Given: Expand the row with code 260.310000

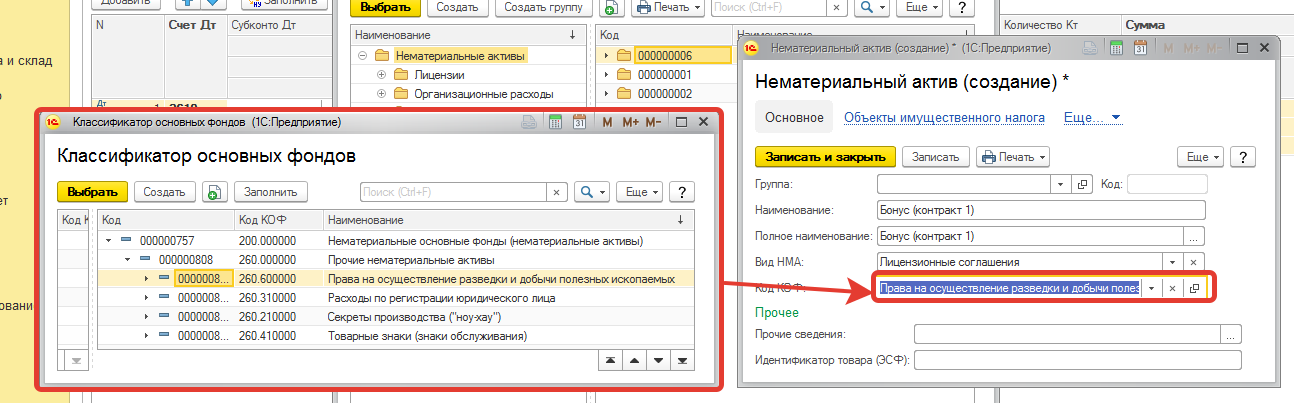Looking at the screenshot, I should pyautogui.click(x=145, y=298).
